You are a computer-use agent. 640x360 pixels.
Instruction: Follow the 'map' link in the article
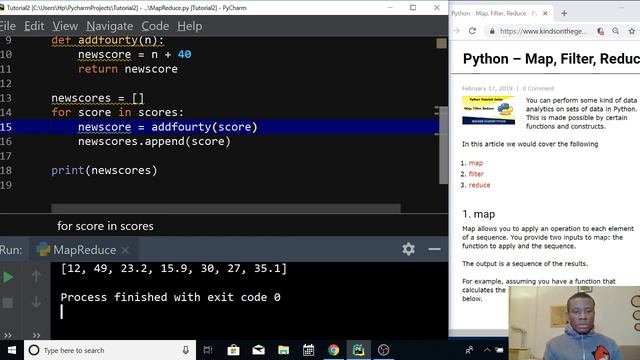point(476,163)
